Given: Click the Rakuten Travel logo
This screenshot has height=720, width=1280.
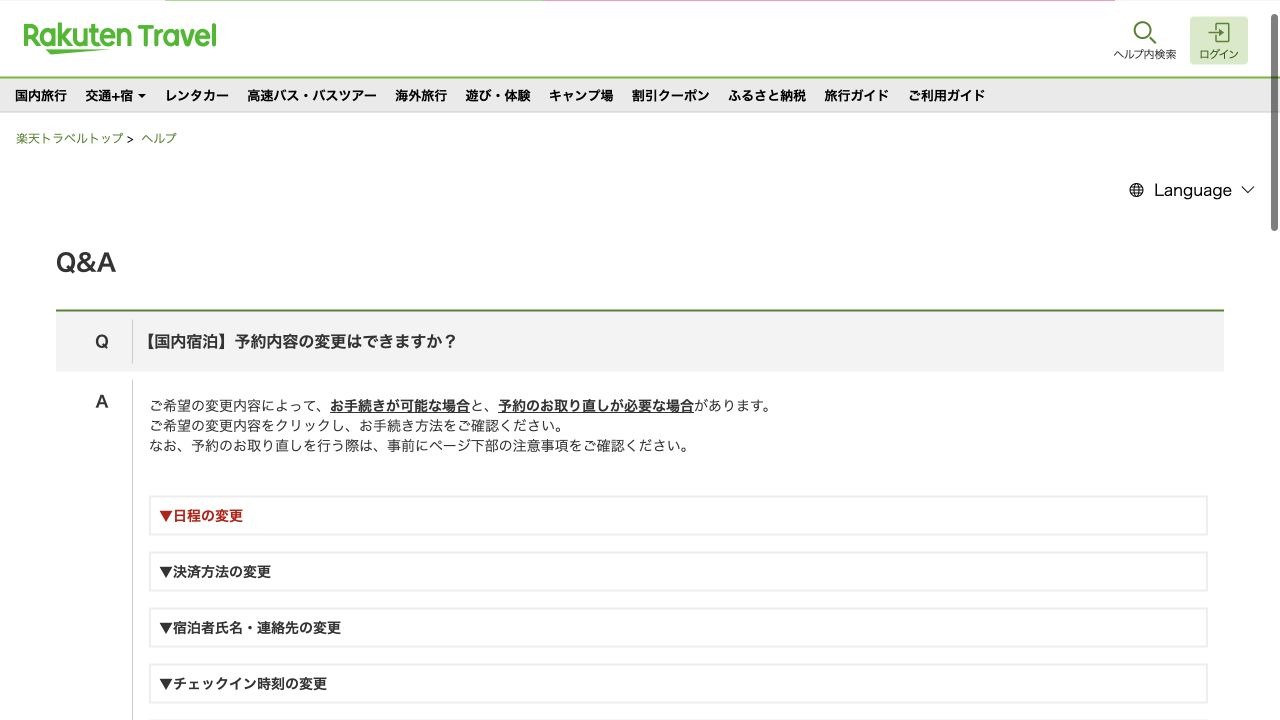Looking at the screenshot, I should (x=120, y=37).
